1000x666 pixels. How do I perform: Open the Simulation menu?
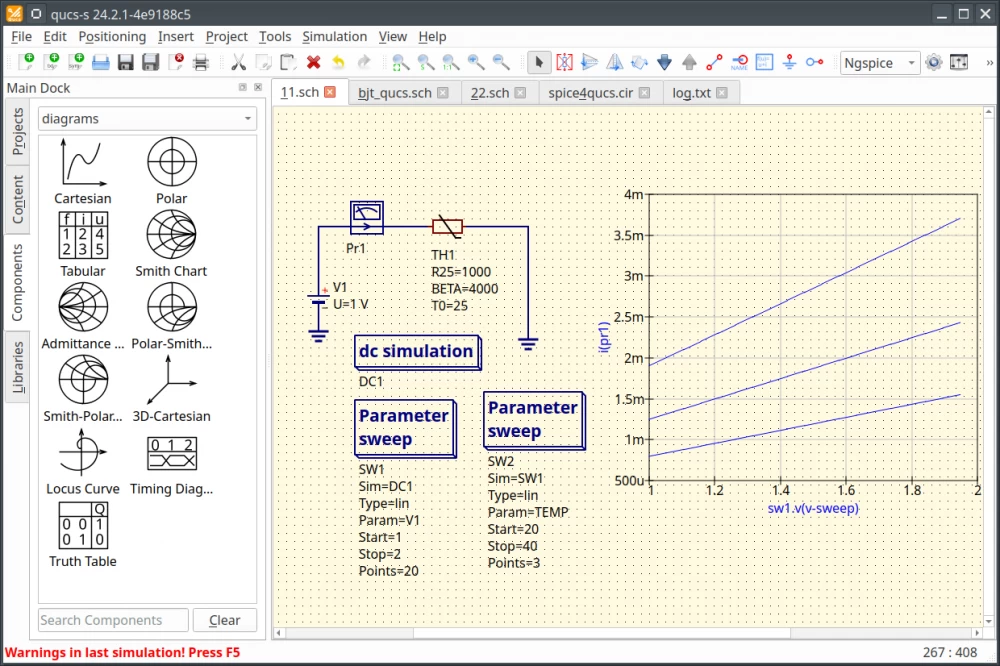334,36
